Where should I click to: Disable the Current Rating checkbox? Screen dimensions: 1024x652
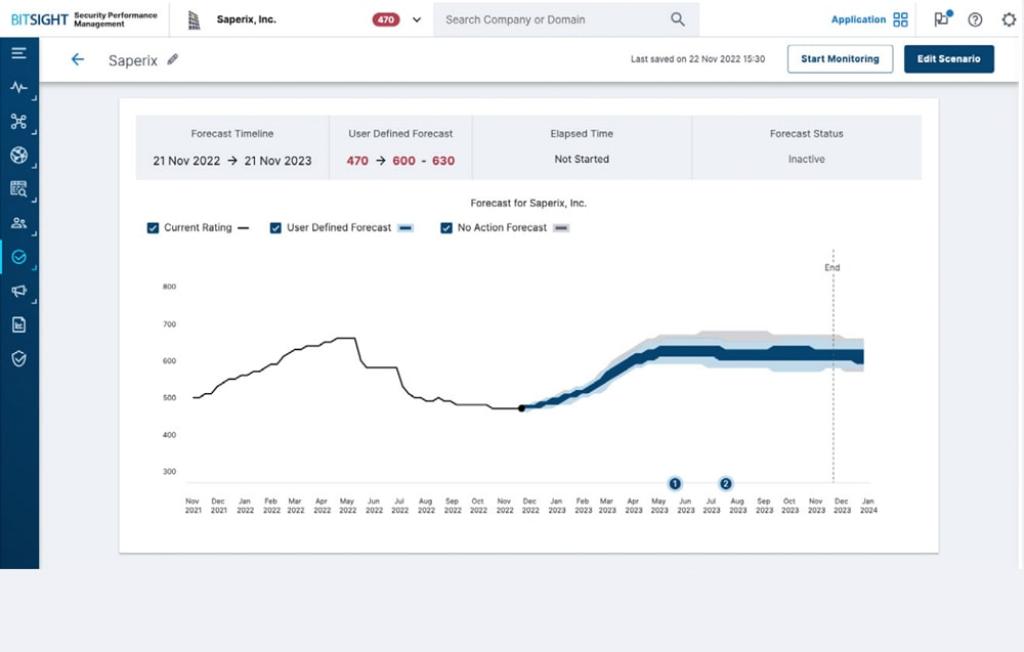(153, 228)
